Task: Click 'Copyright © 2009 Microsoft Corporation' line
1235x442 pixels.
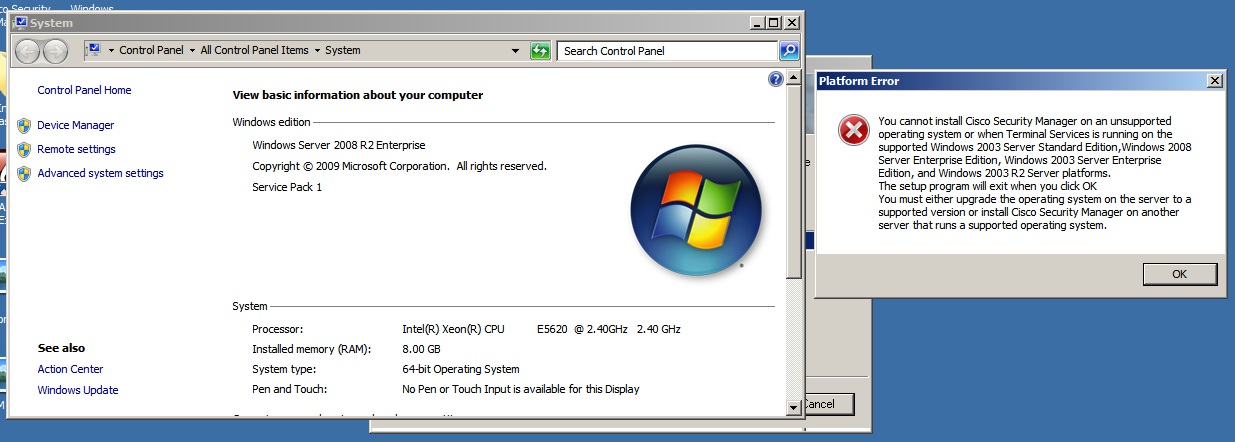Action: [399, 166]
